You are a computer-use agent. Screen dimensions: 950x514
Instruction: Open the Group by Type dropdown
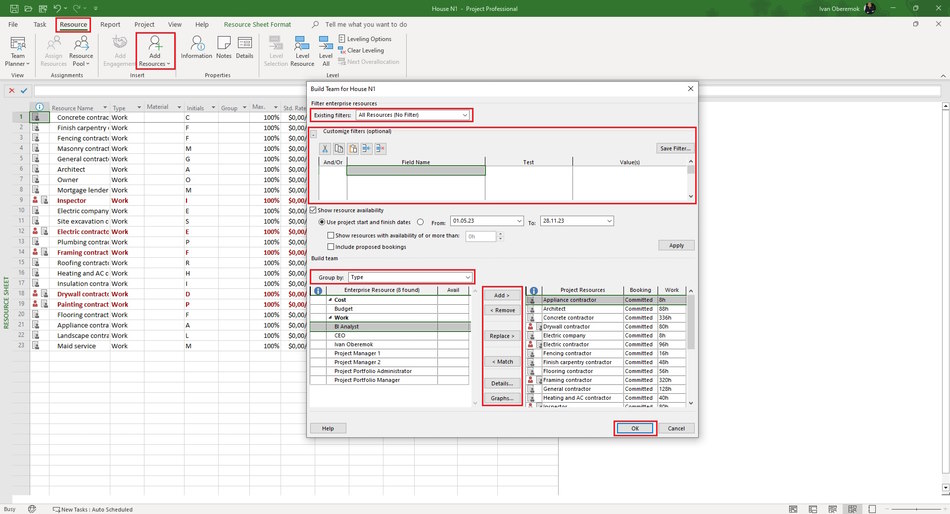[467, 277]
